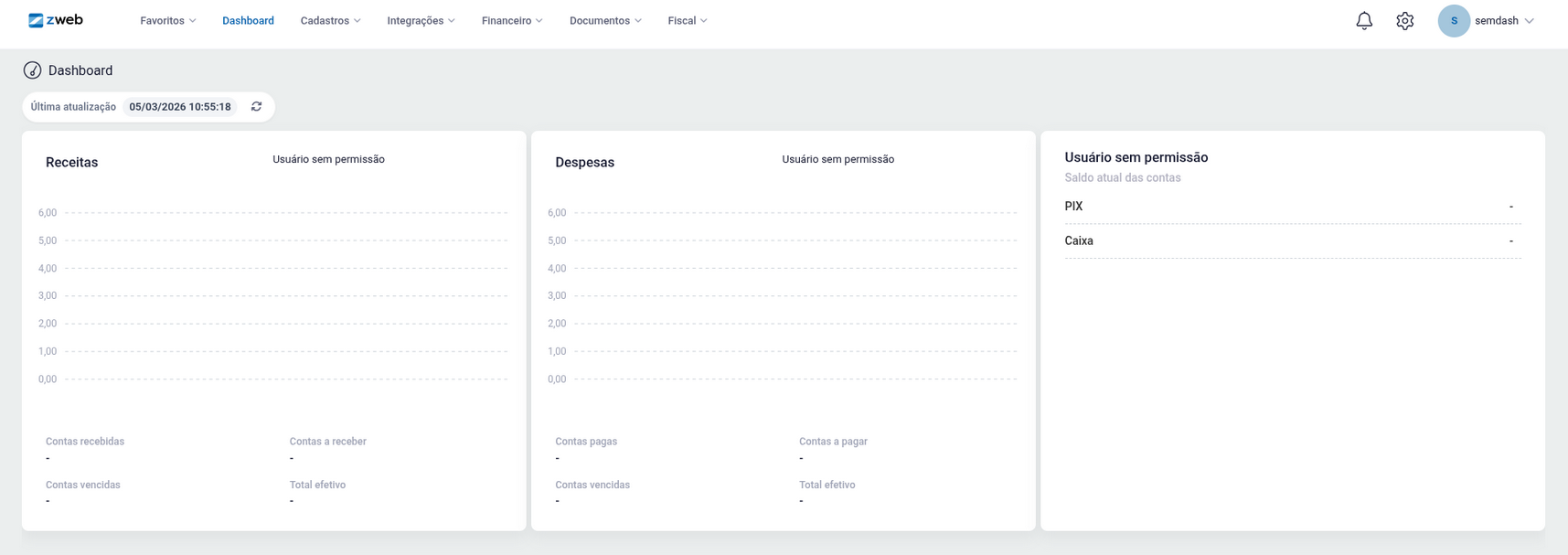
Task: Click the zweb logo
Action: 56,20
